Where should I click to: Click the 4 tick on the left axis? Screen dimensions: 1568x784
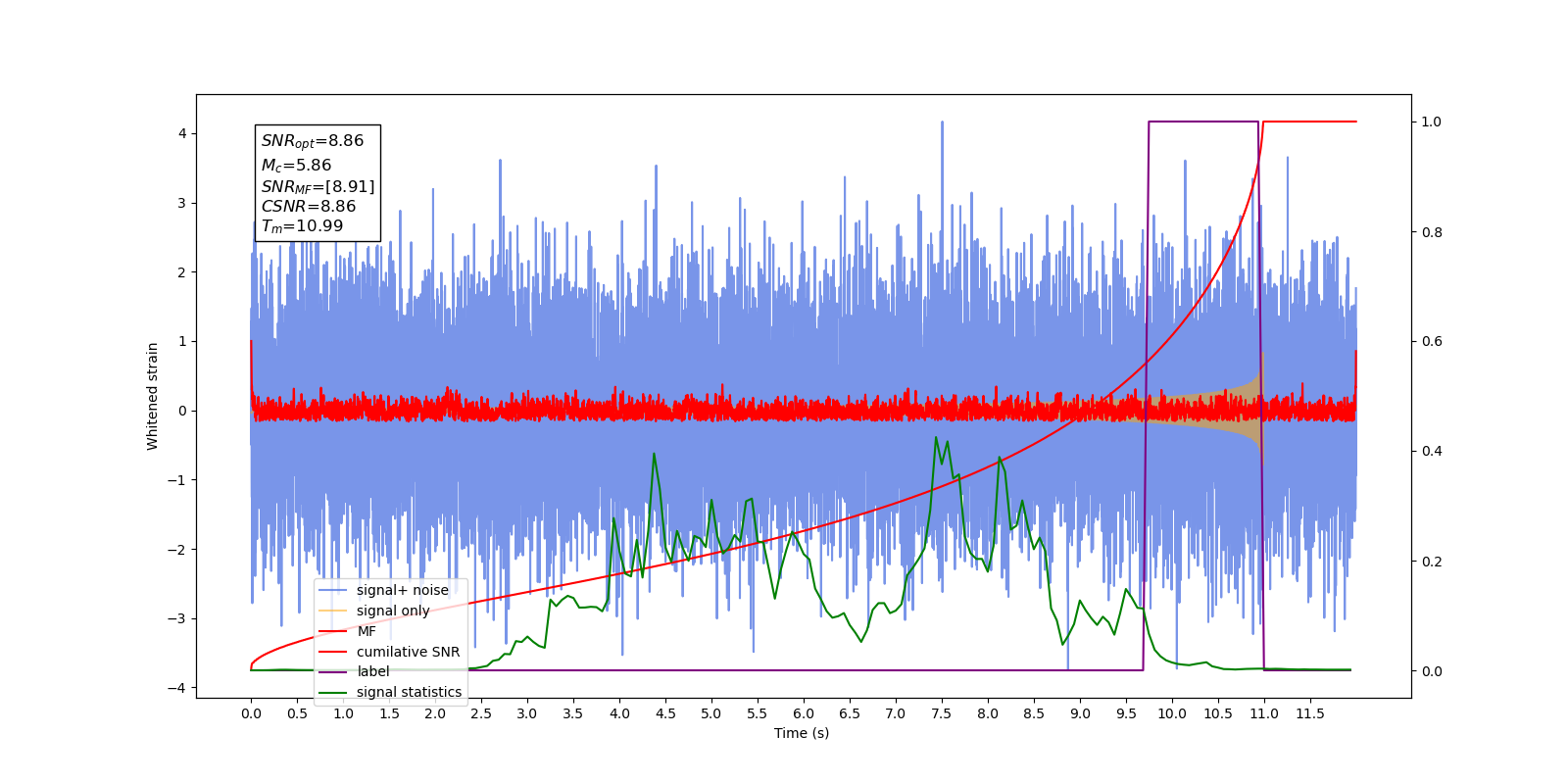click(x=182, y=133)
